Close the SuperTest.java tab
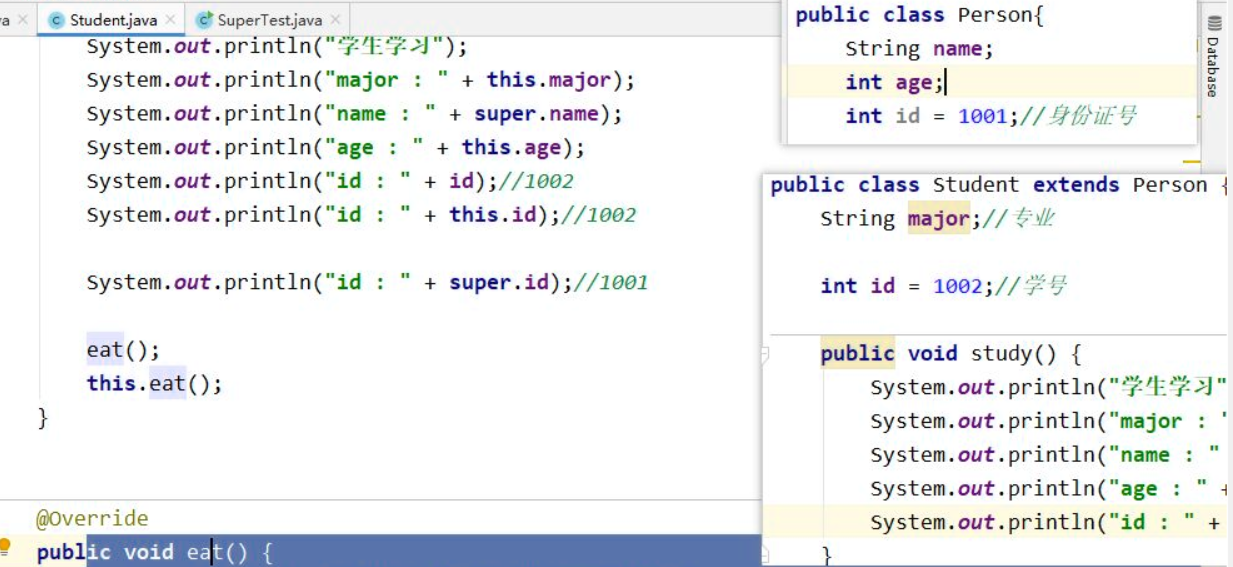 click(x=334, y=20)
